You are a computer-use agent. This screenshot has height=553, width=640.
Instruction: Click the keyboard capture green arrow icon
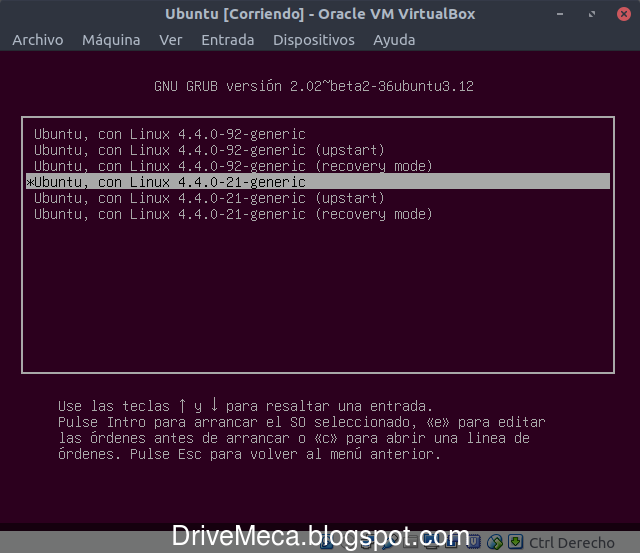point(516,542)
